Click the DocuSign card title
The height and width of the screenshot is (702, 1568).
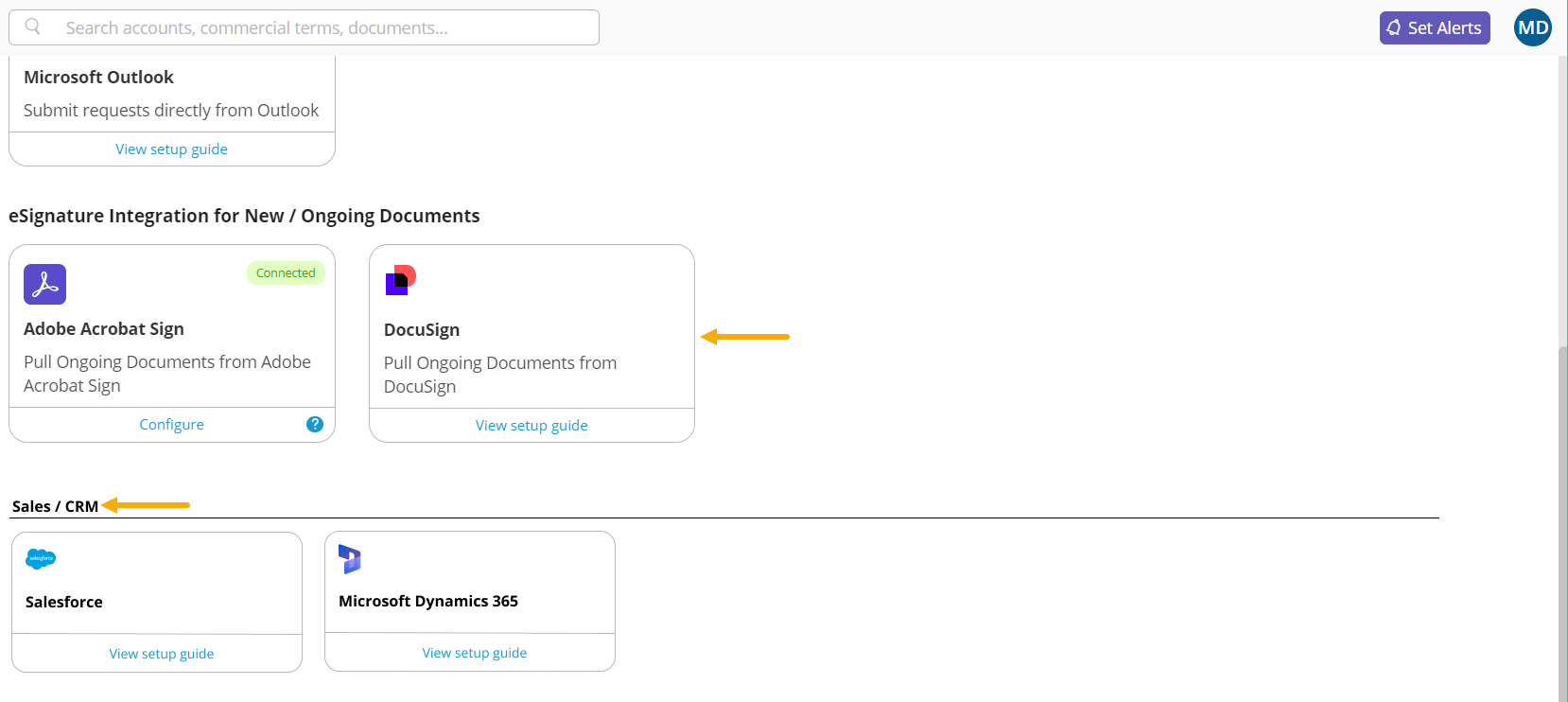pos(422,329)
